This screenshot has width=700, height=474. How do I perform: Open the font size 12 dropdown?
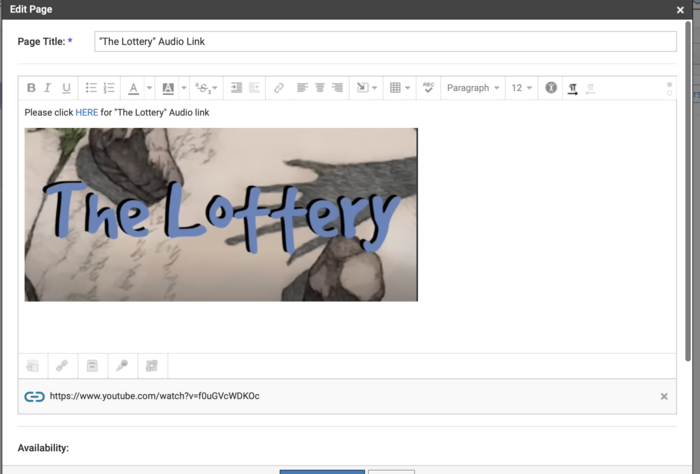point(522,88)
